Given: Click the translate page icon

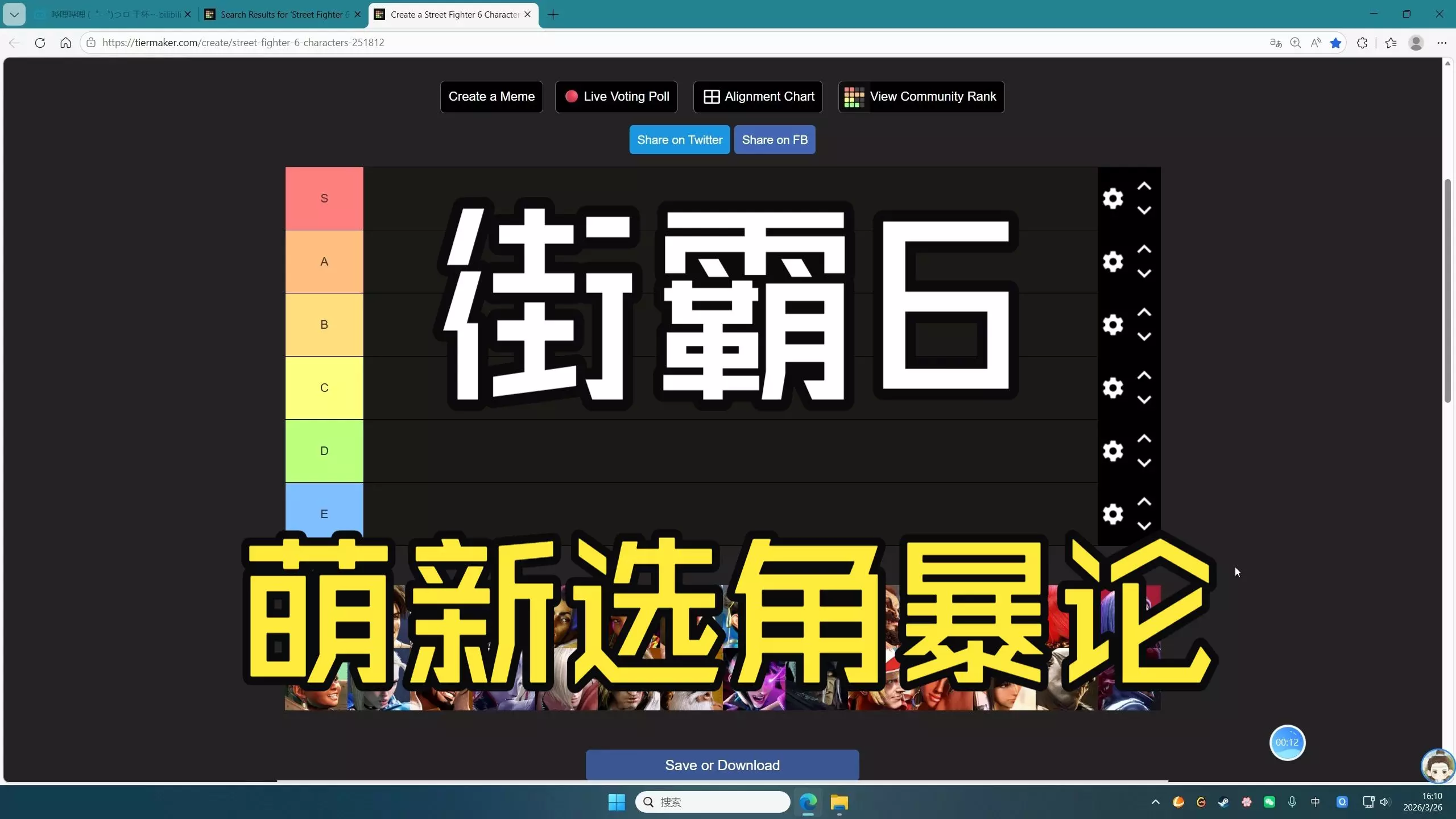Looking at the screenshot, I should (1275, 43).
